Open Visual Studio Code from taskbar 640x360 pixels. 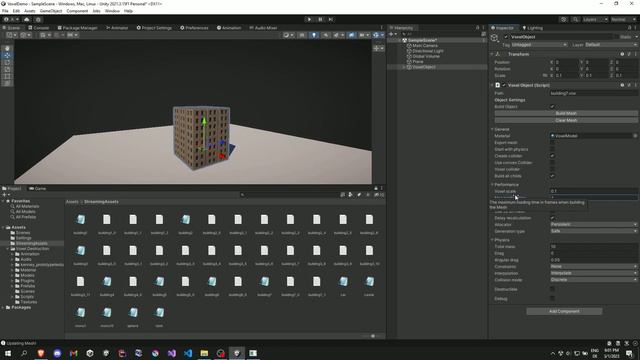pyautogui.click(x=188, y=353)
